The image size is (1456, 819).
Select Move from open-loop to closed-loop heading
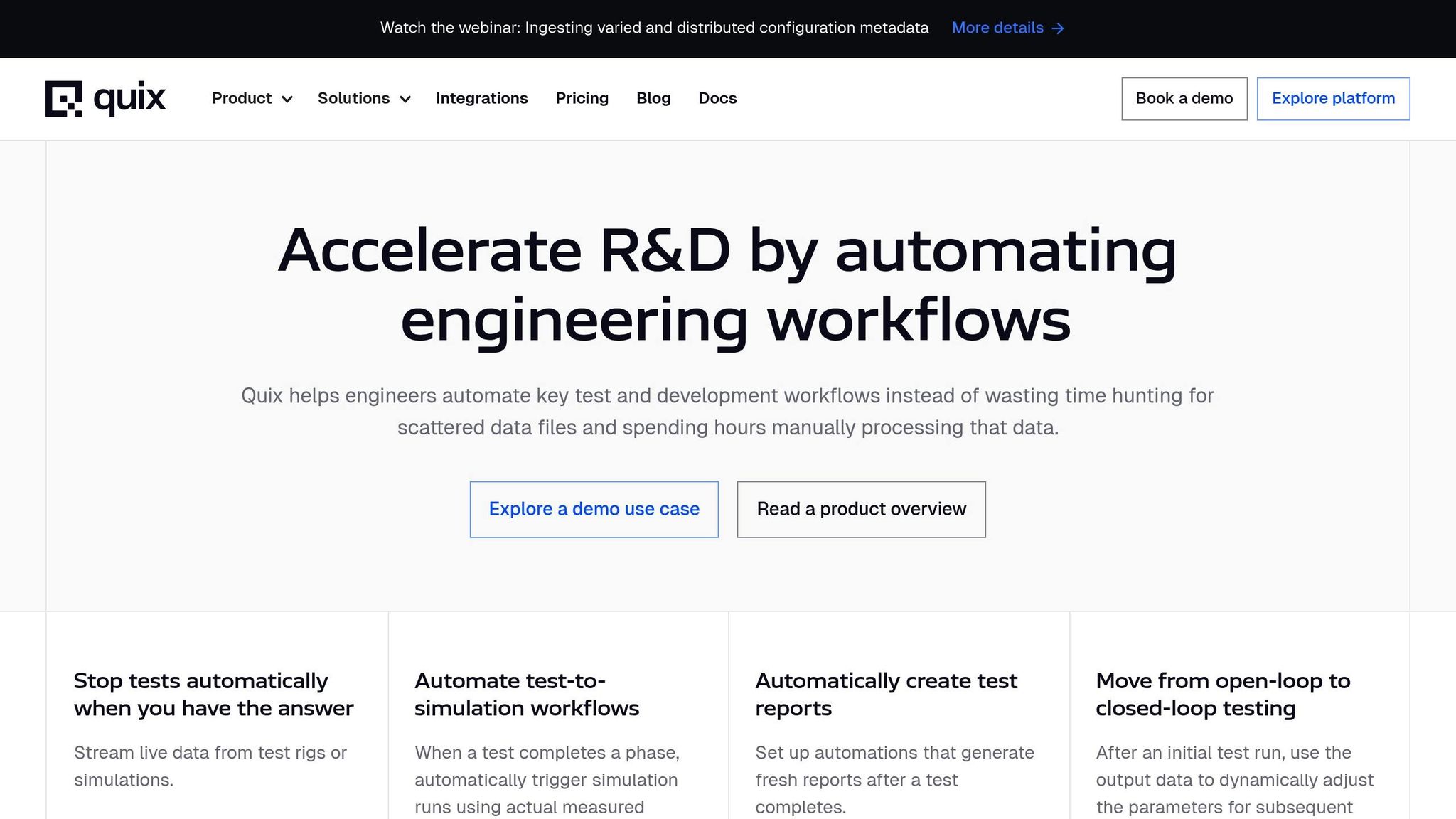1222,694
